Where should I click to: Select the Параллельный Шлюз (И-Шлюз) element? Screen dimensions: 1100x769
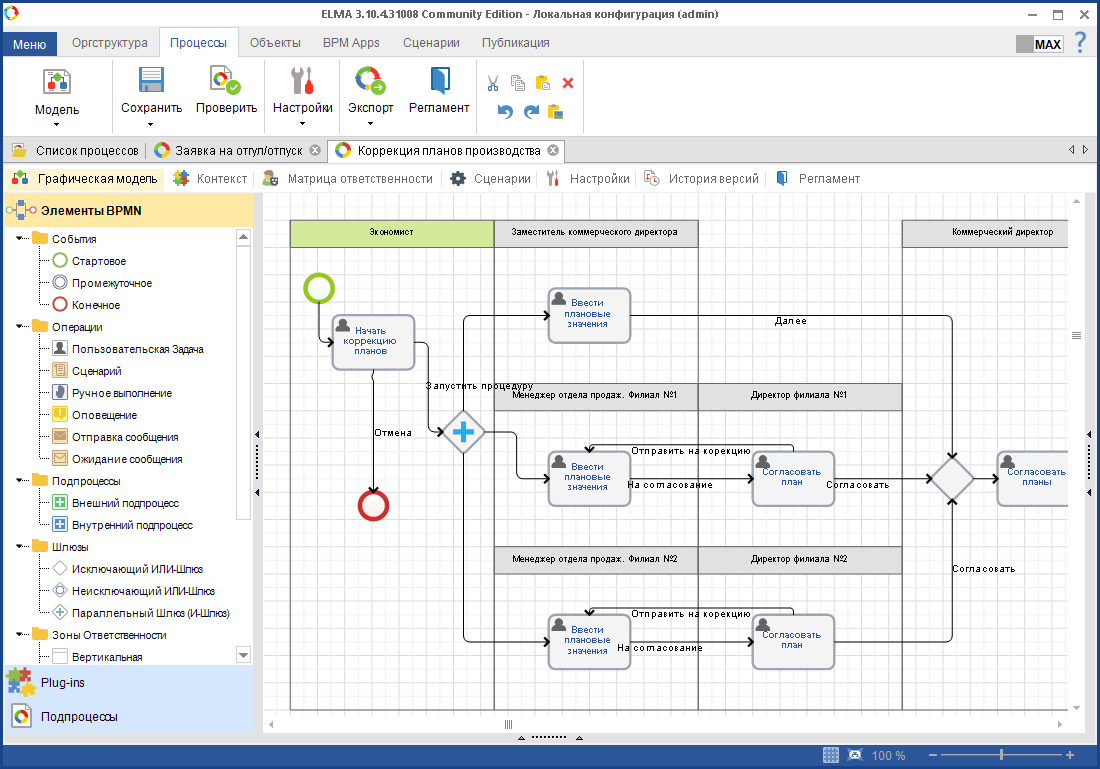pos(150,613)
